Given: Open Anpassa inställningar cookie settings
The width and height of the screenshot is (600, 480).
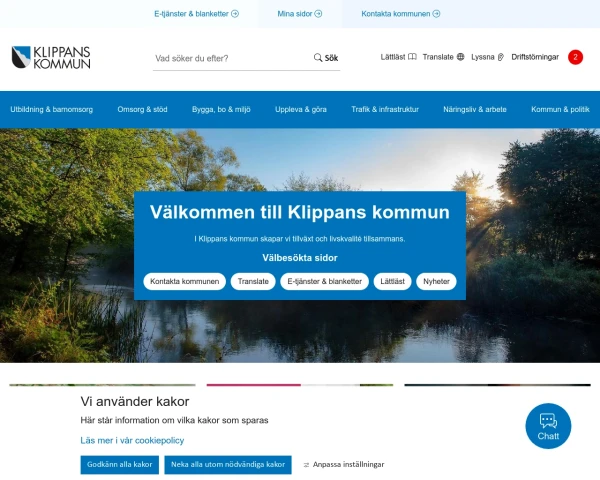Looking at the screenshot, I should pos(344,464).
